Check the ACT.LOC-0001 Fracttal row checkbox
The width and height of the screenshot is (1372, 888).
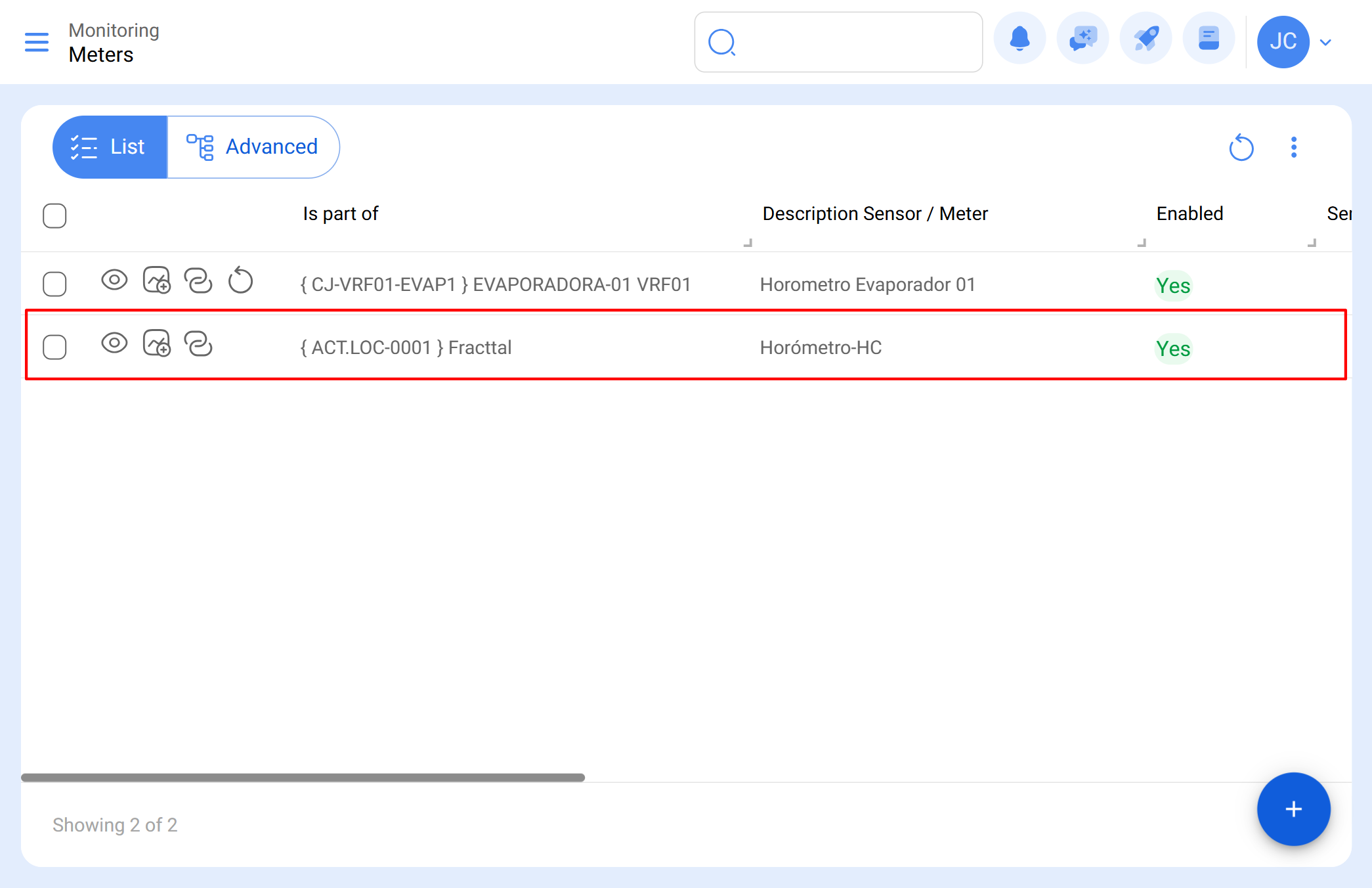54,347
